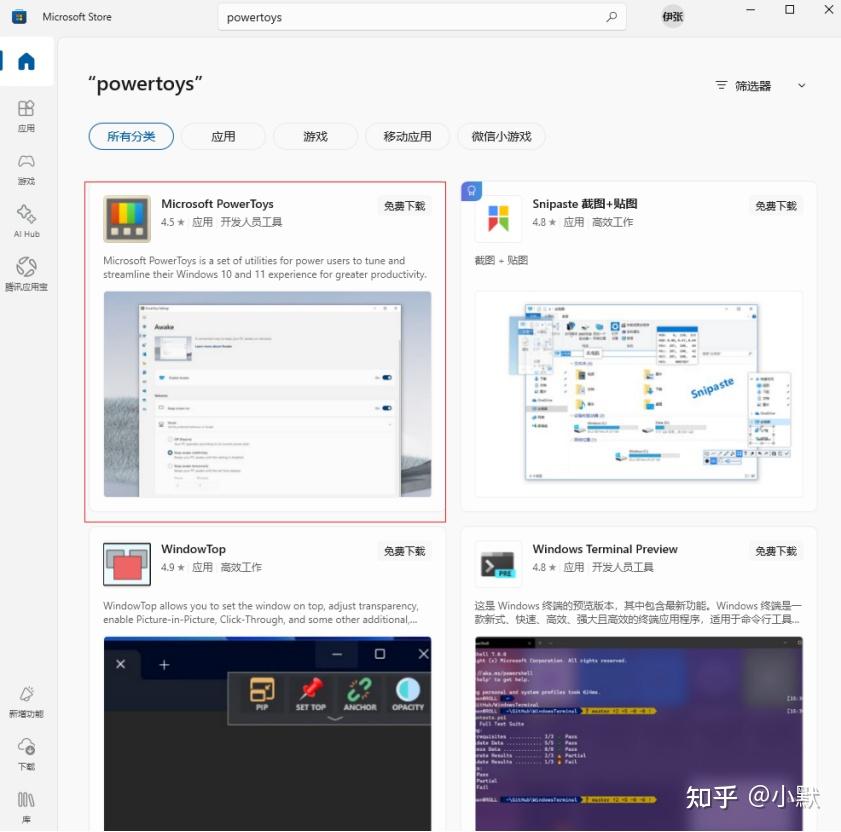This screenshot has height=832, width=841.
Task: Open the WindowTop title link
Action: [193, 549]
